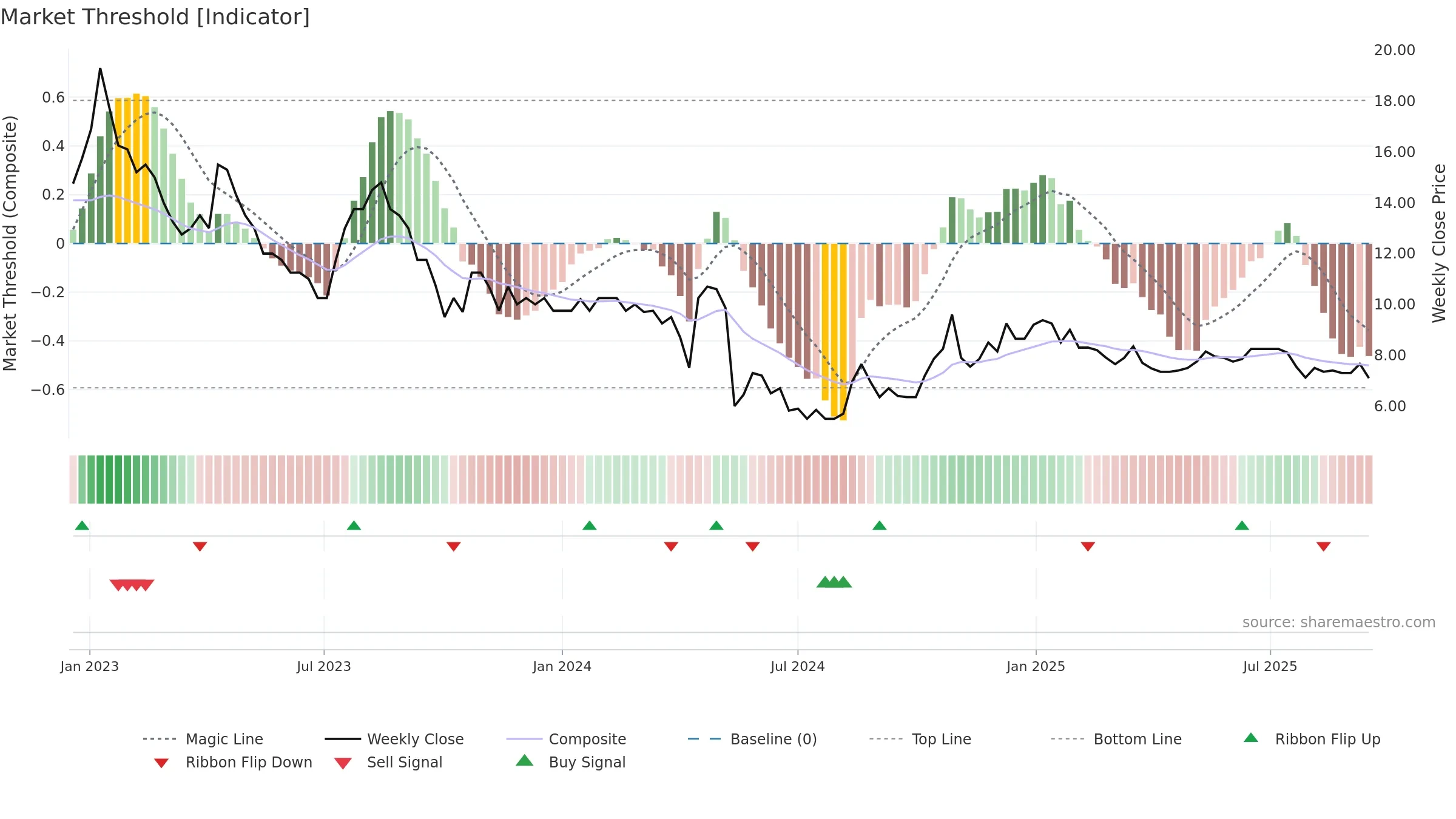Click the Jul 2023 axis label
1456x819 pixels.
point(323,666)
